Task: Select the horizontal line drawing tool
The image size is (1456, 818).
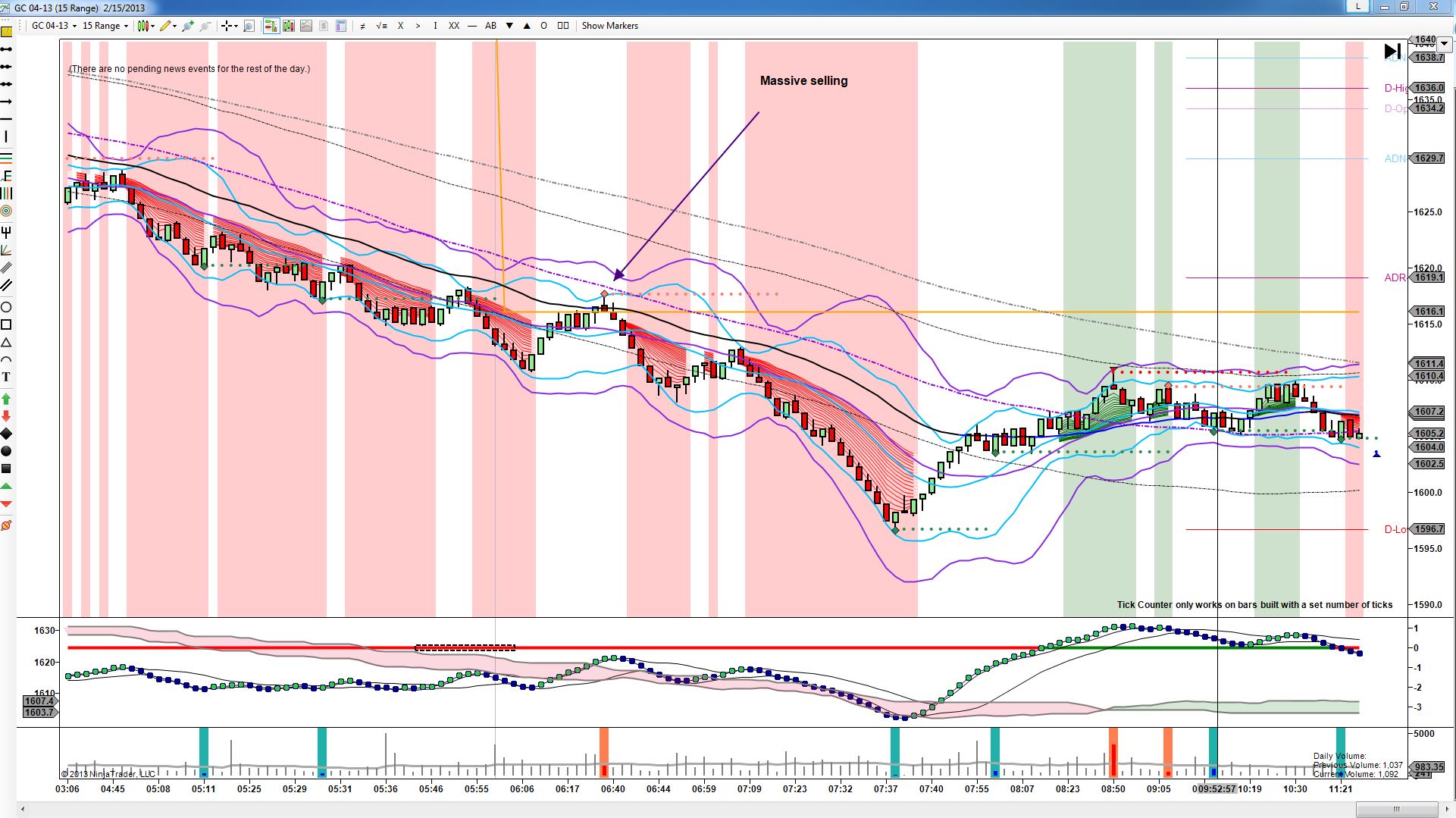Action: [7, 119]
